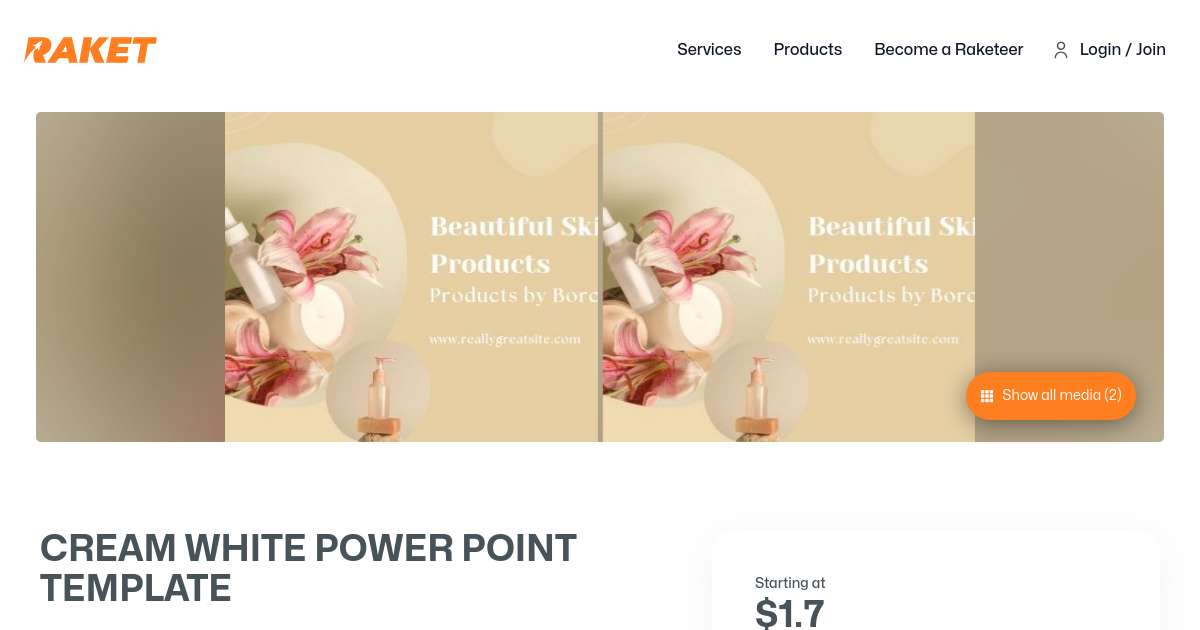Open the Raket home page via the orange logo

90,50
